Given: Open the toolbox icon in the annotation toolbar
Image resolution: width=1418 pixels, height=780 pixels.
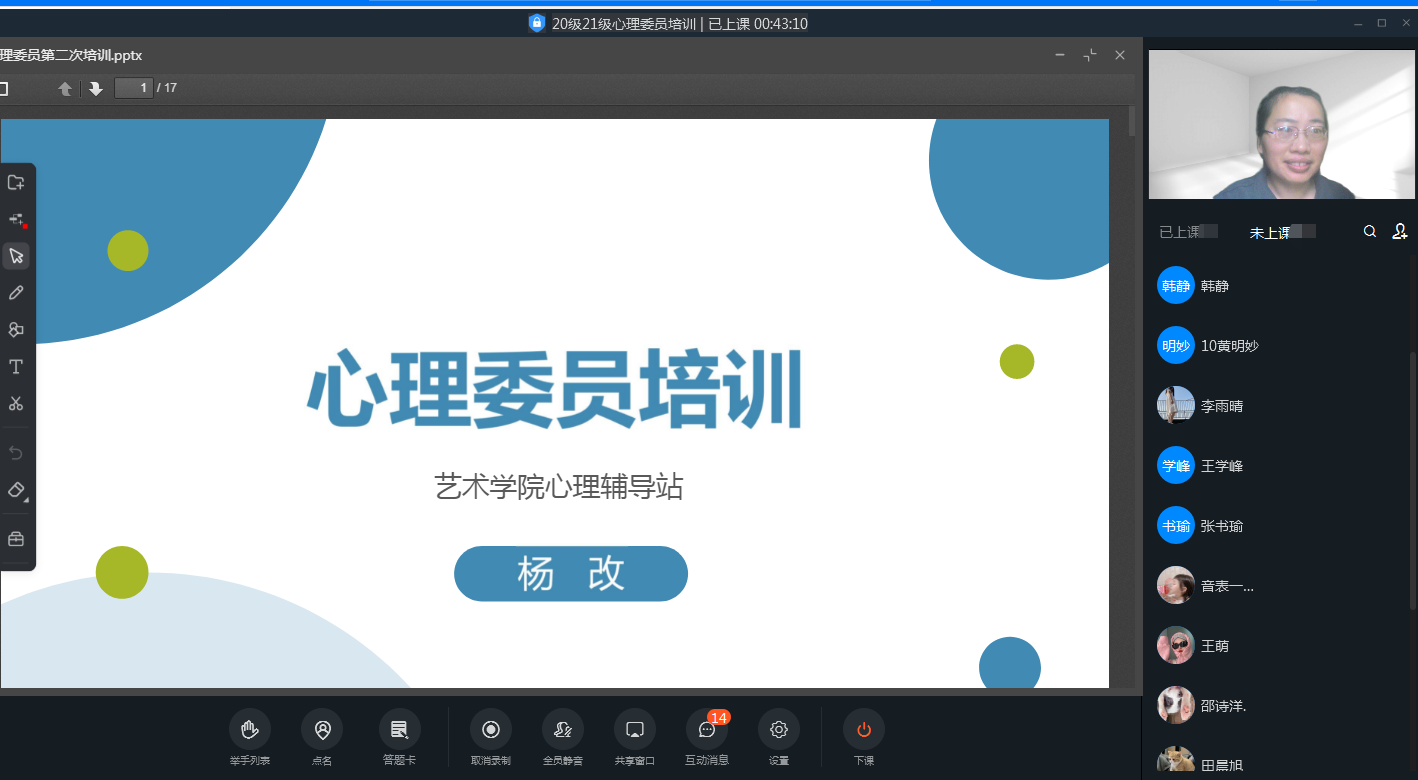Looking at the screenshot, I should pos(16,540).
